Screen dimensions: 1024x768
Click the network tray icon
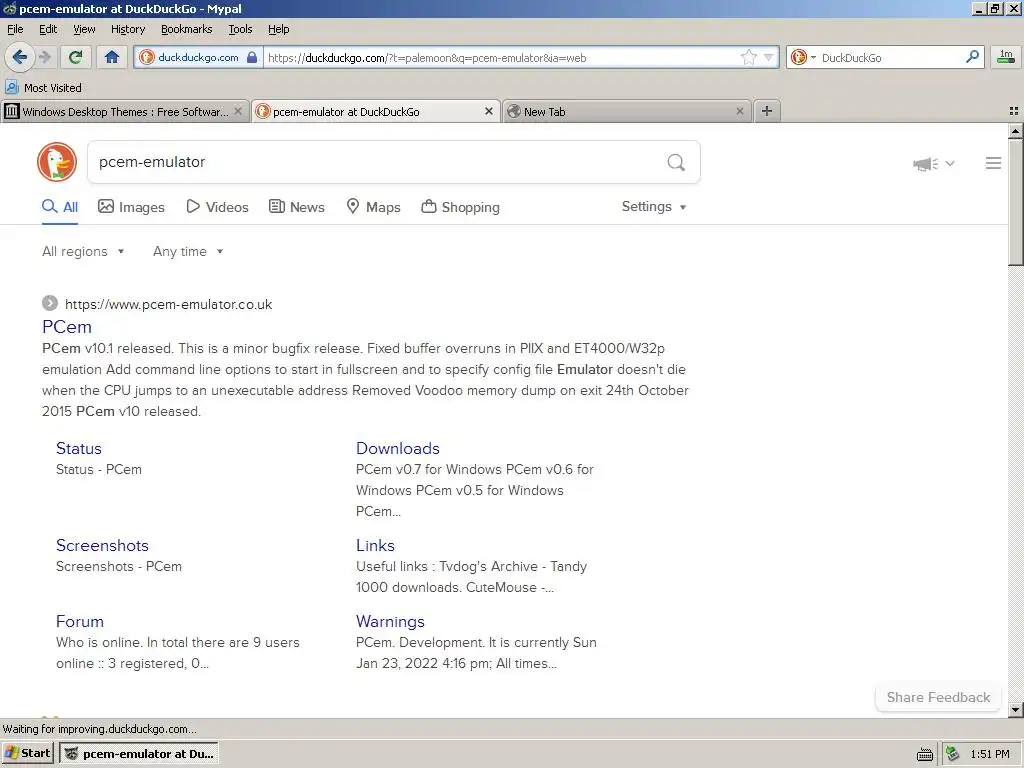coord(953,754)
